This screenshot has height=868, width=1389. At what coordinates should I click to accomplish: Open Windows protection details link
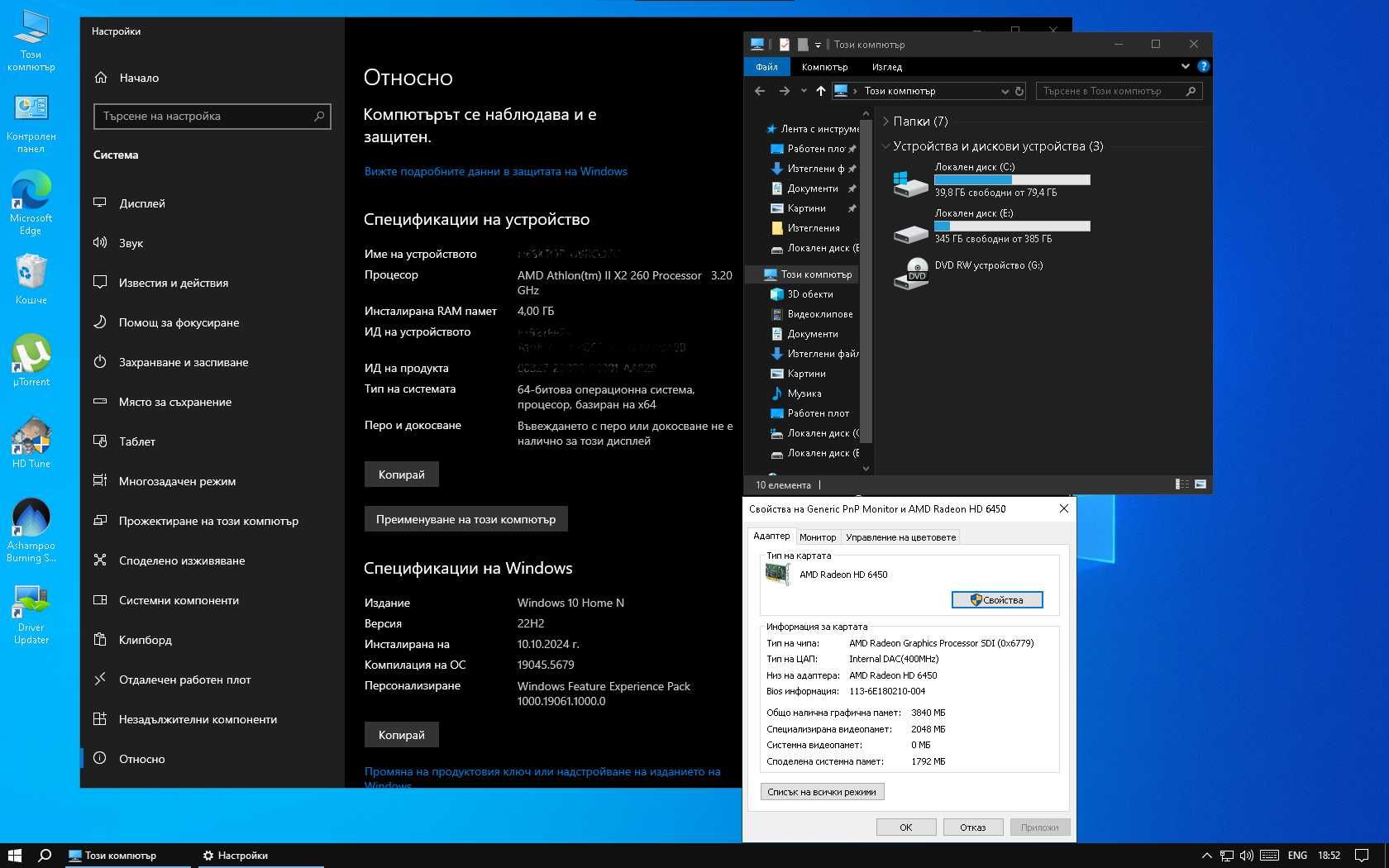496,171
